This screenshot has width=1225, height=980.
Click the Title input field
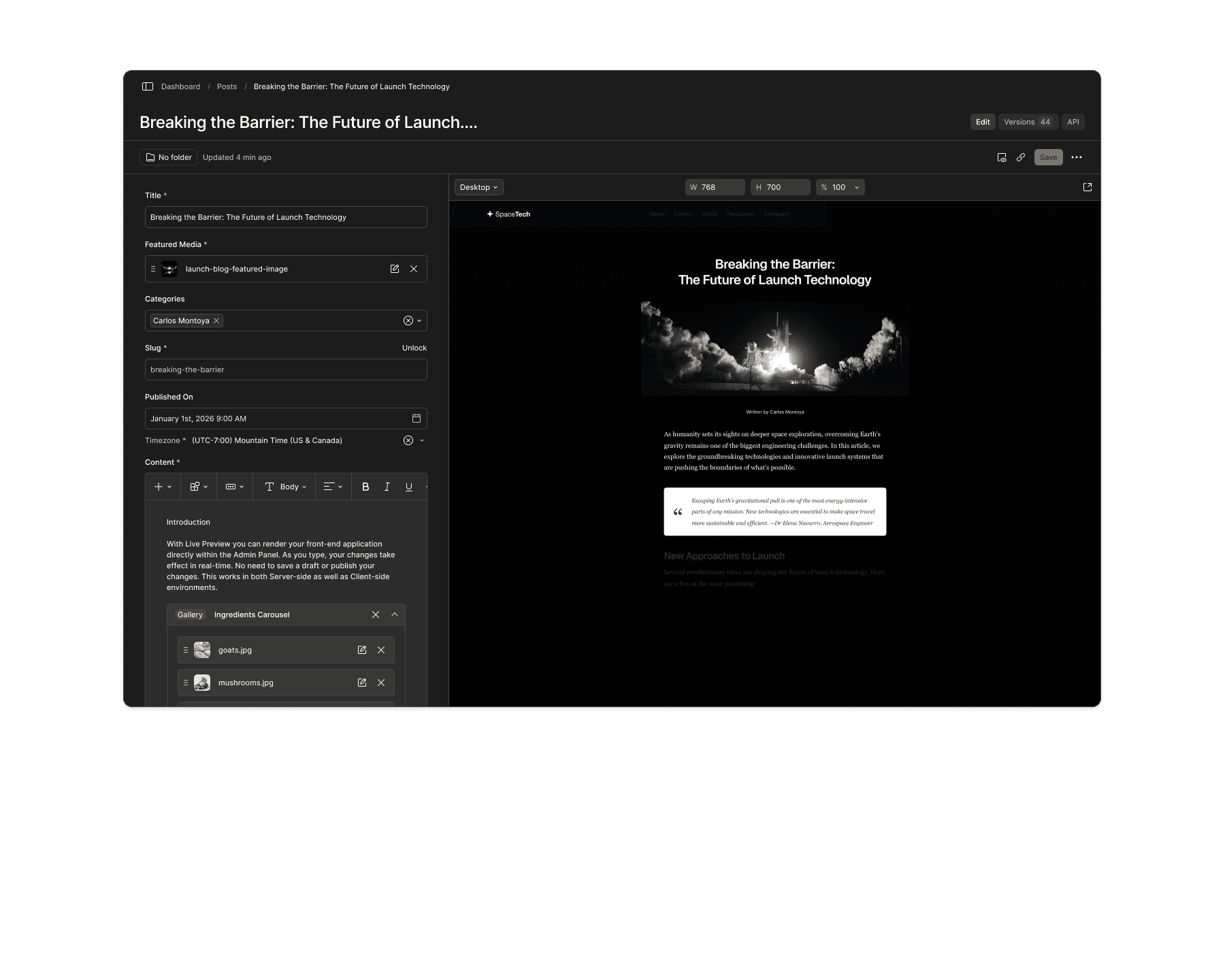pyautogui.click(x=286, y=217)
